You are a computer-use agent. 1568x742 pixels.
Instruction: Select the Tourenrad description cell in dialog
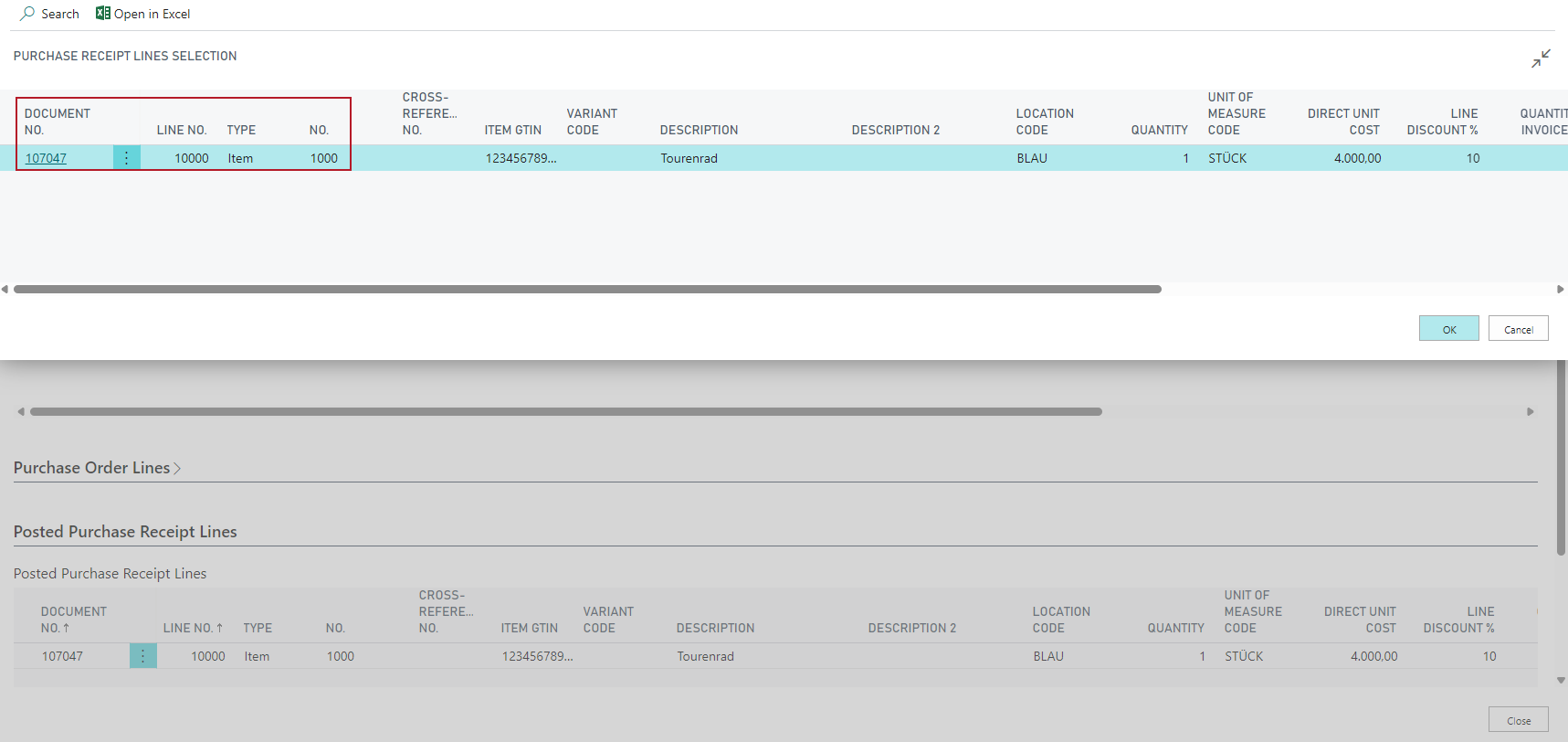tap(689, 158)
